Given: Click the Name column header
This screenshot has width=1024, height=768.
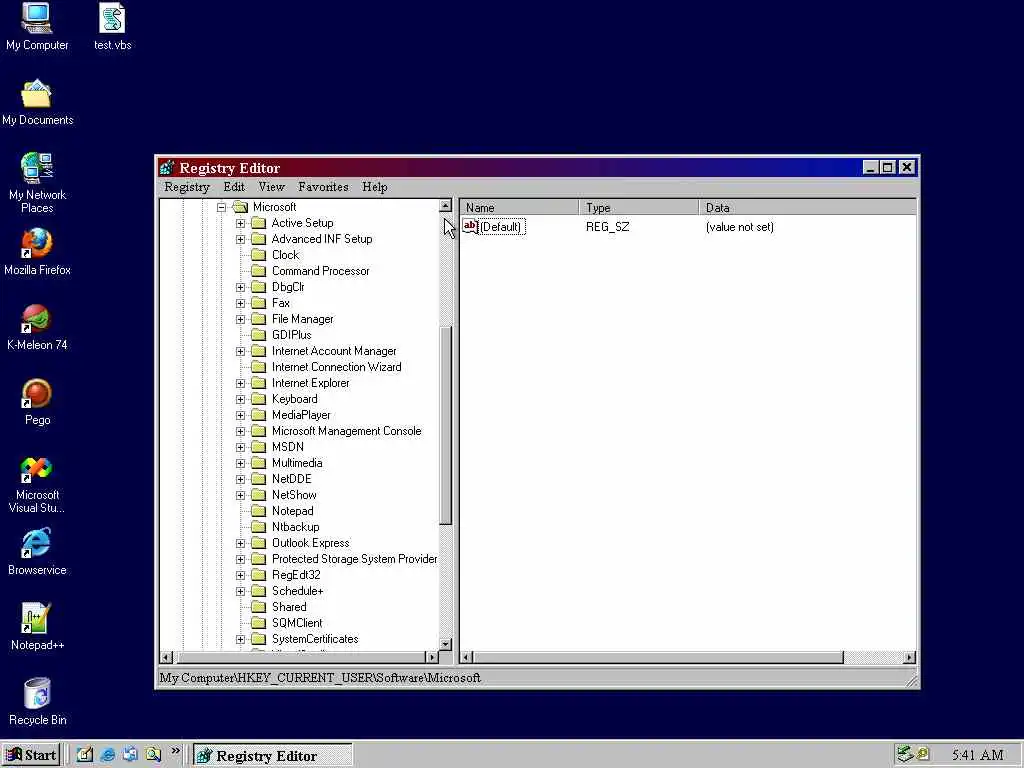Looking at the screenshot, I should click(519, 208).
